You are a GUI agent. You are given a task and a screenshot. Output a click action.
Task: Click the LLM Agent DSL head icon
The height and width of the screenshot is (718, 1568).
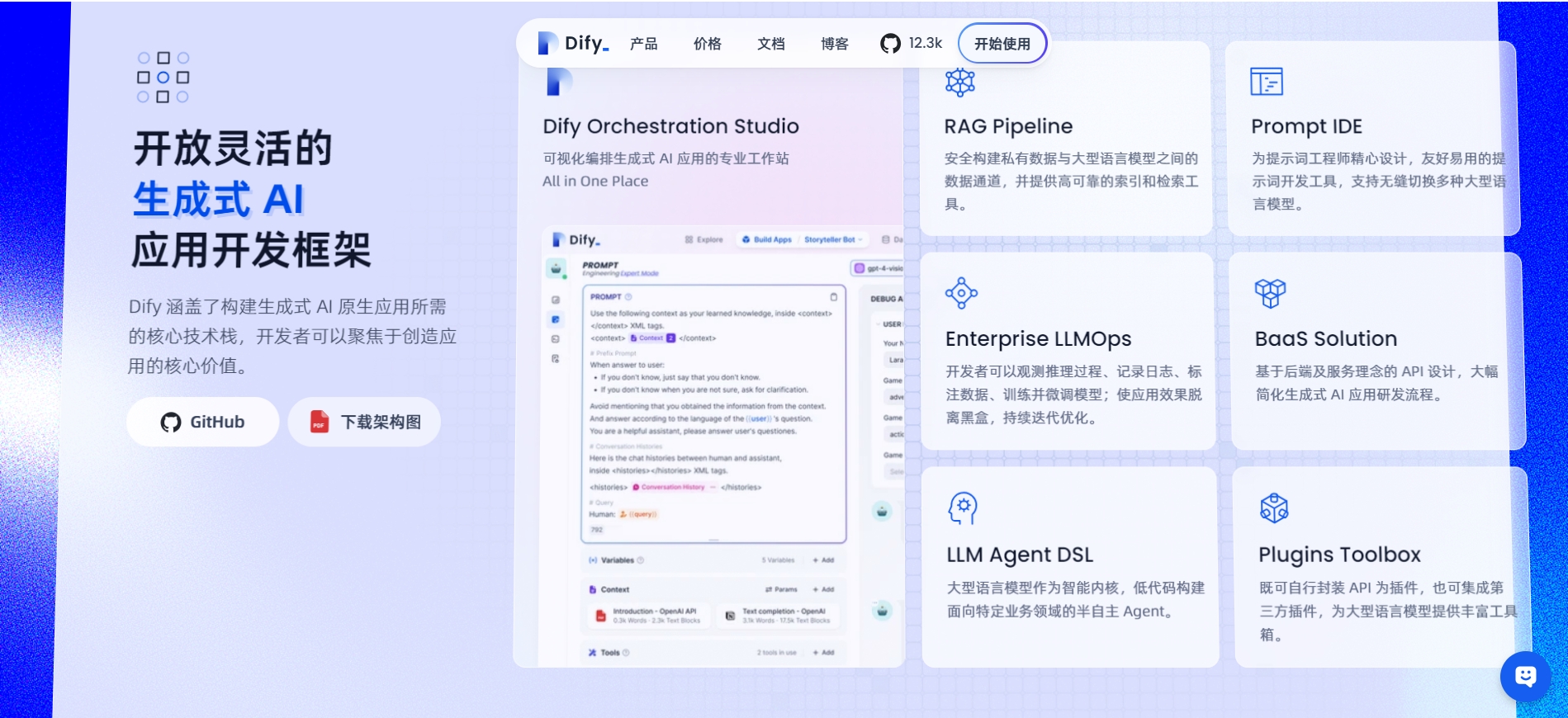[x=963, y=508]
